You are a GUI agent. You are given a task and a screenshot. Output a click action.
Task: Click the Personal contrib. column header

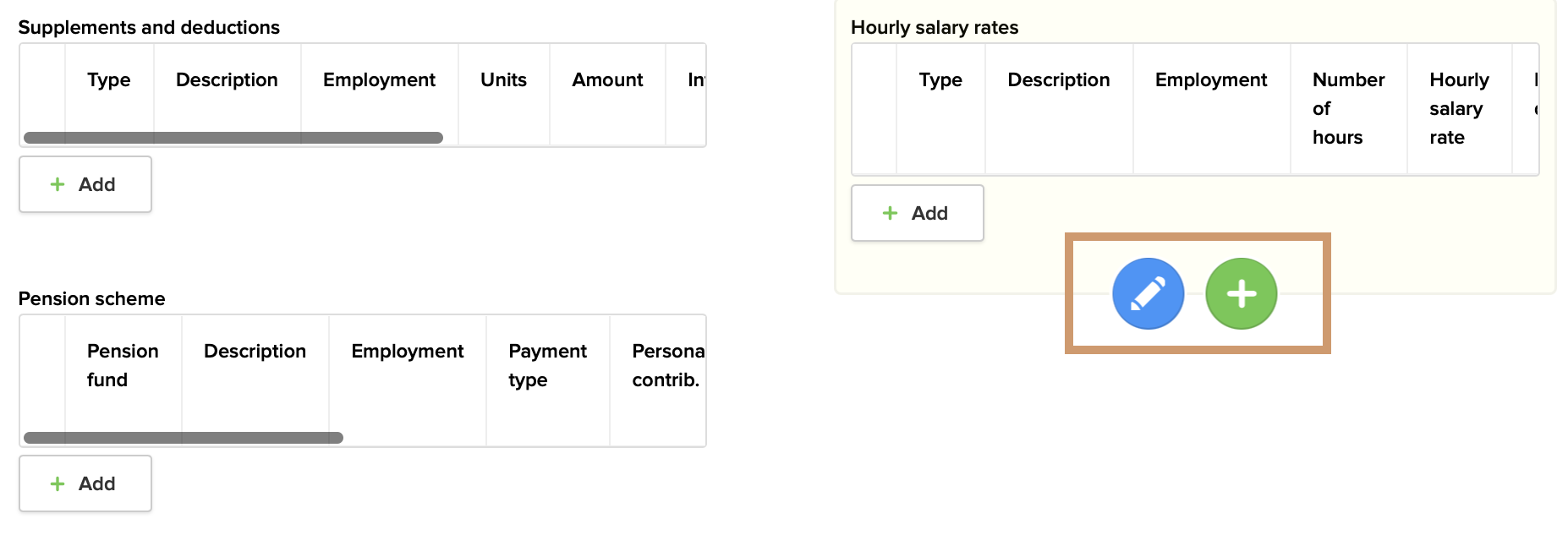click(x=666, y=365)
